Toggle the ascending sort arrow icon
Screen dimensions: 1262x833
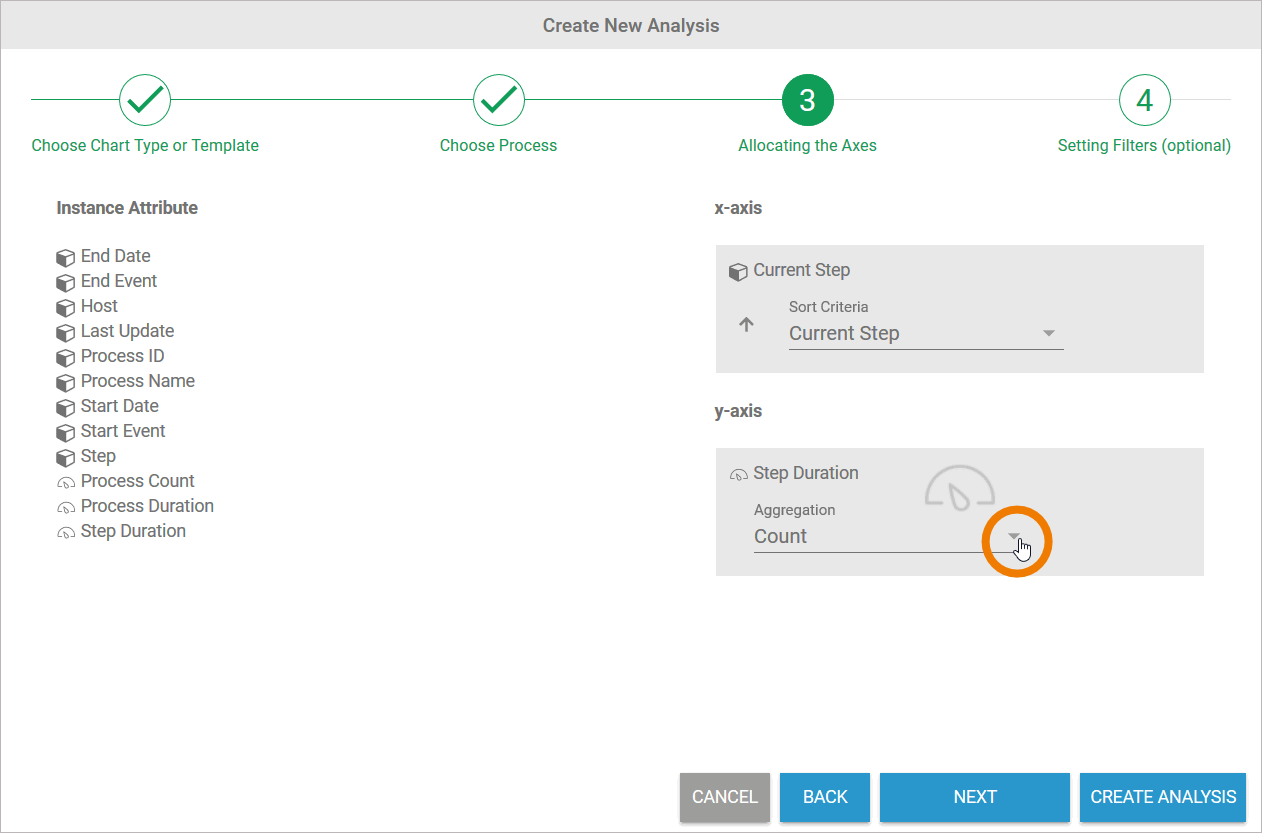746,325
